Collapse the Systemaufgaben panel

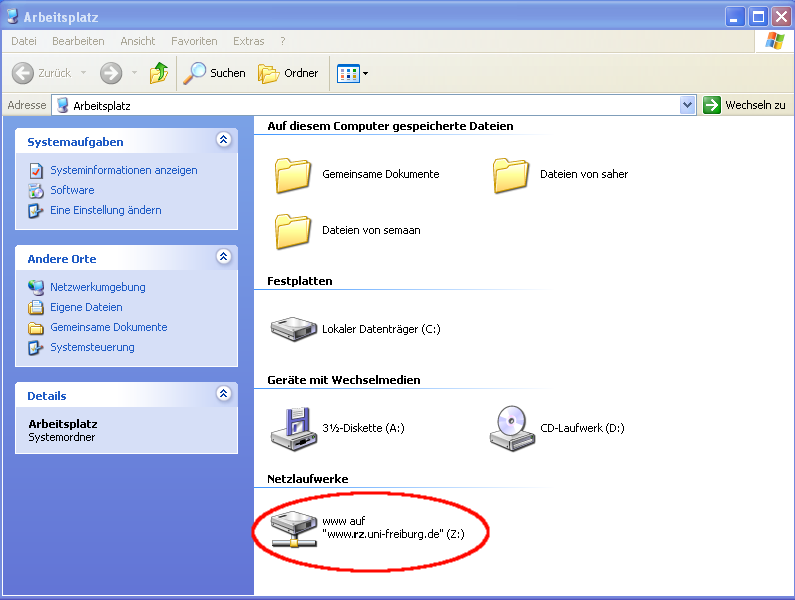point(223,141)
